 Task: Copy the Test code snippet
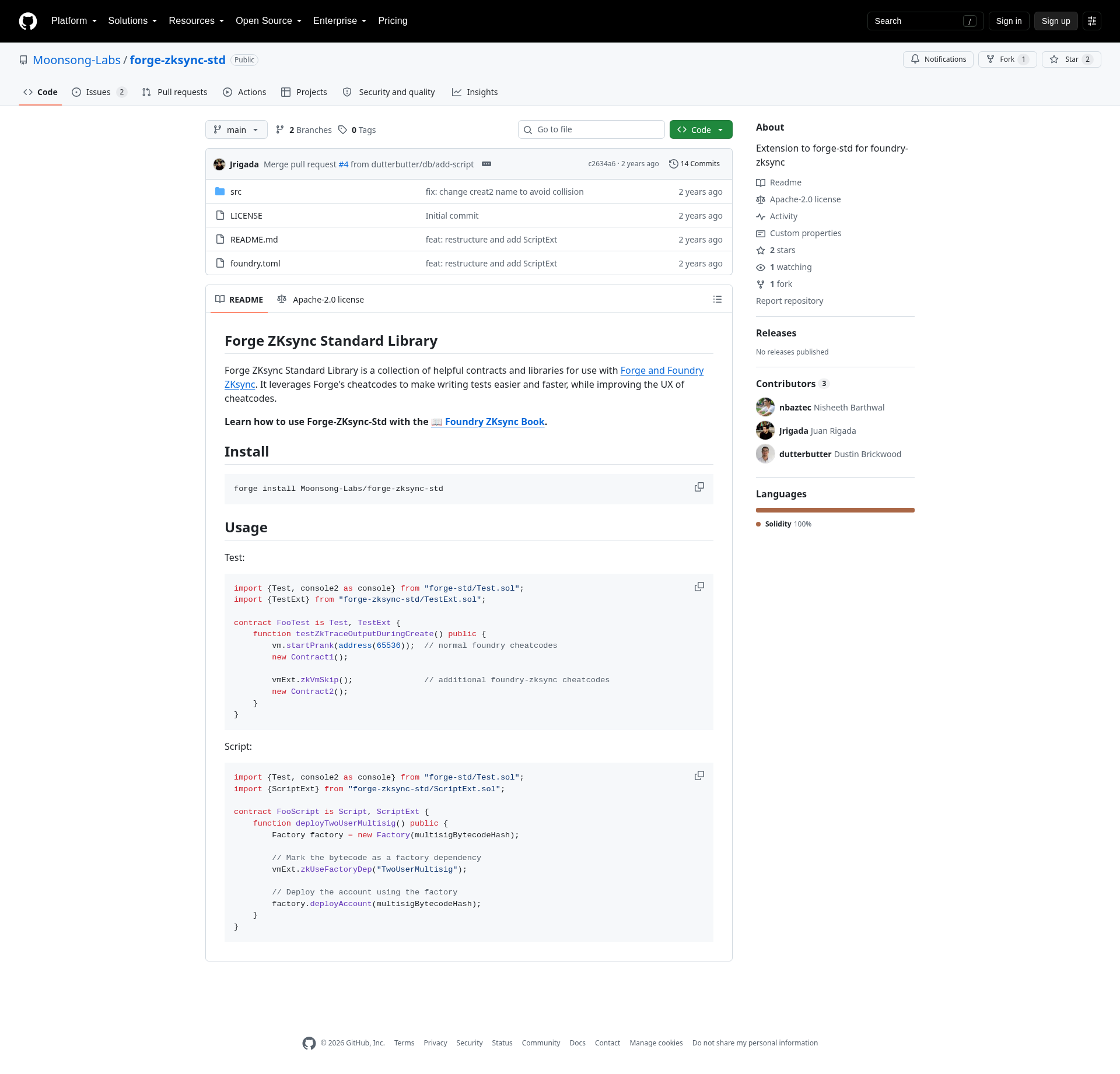tap(699, 587)
